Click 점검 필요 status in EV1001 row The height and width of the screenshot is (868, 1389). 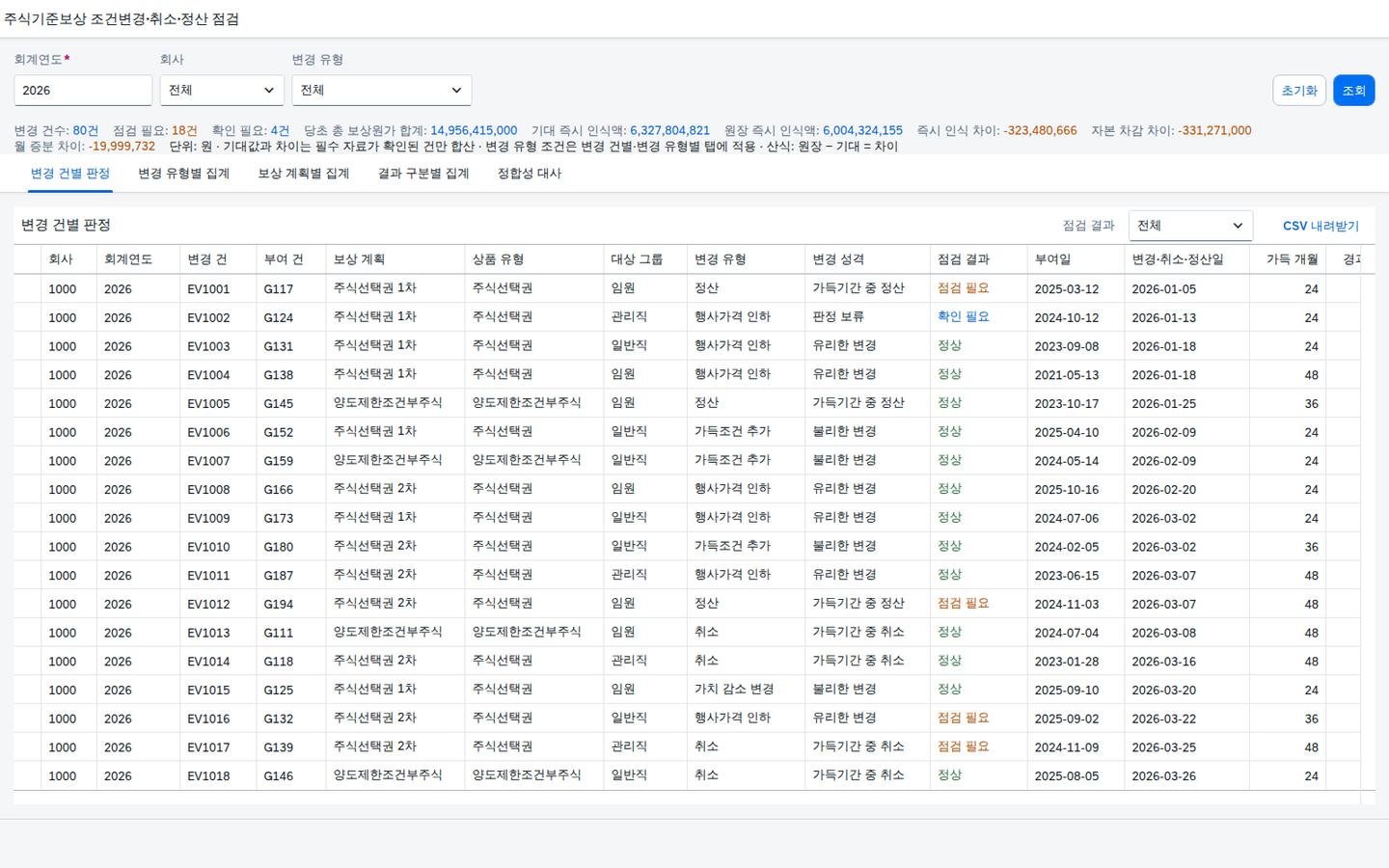pos(964,288)
